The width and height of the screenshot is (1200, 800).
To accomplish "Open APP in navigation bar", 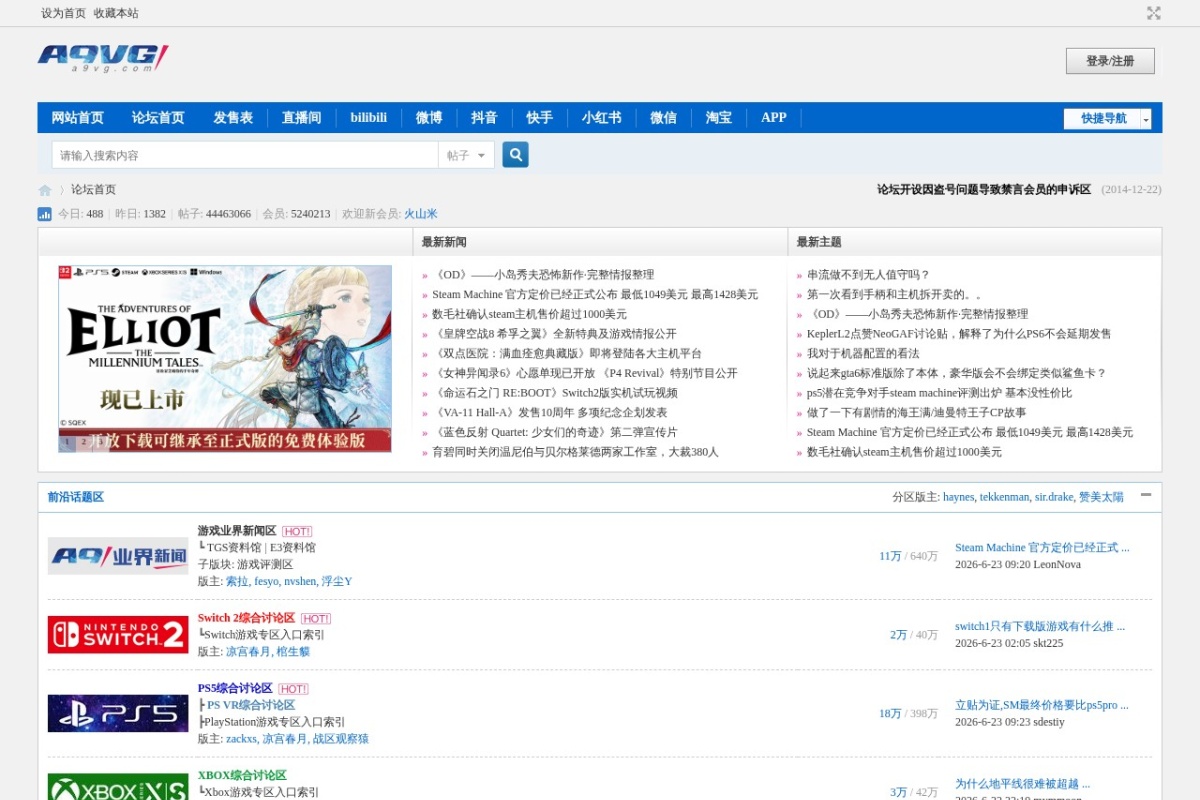I will [774, 118].
